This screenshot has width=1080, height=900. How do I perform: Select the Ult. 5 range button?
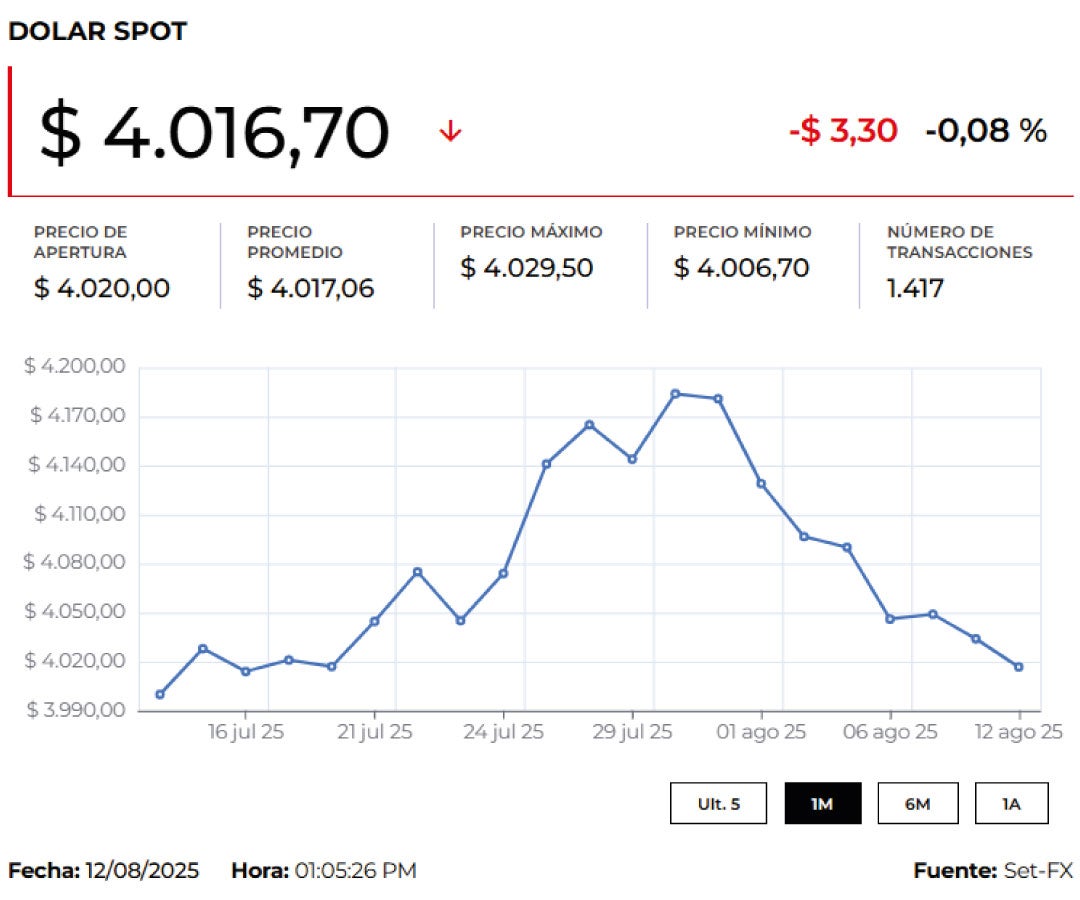[x=718, y=803]
